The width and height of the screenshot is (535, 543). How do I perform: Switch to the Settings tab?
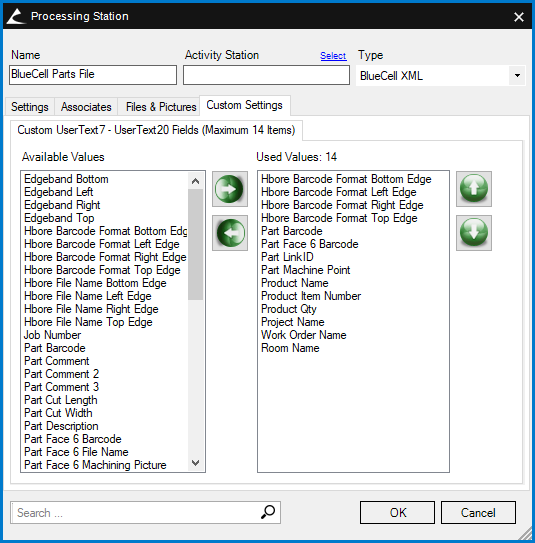tap(30, 107)
